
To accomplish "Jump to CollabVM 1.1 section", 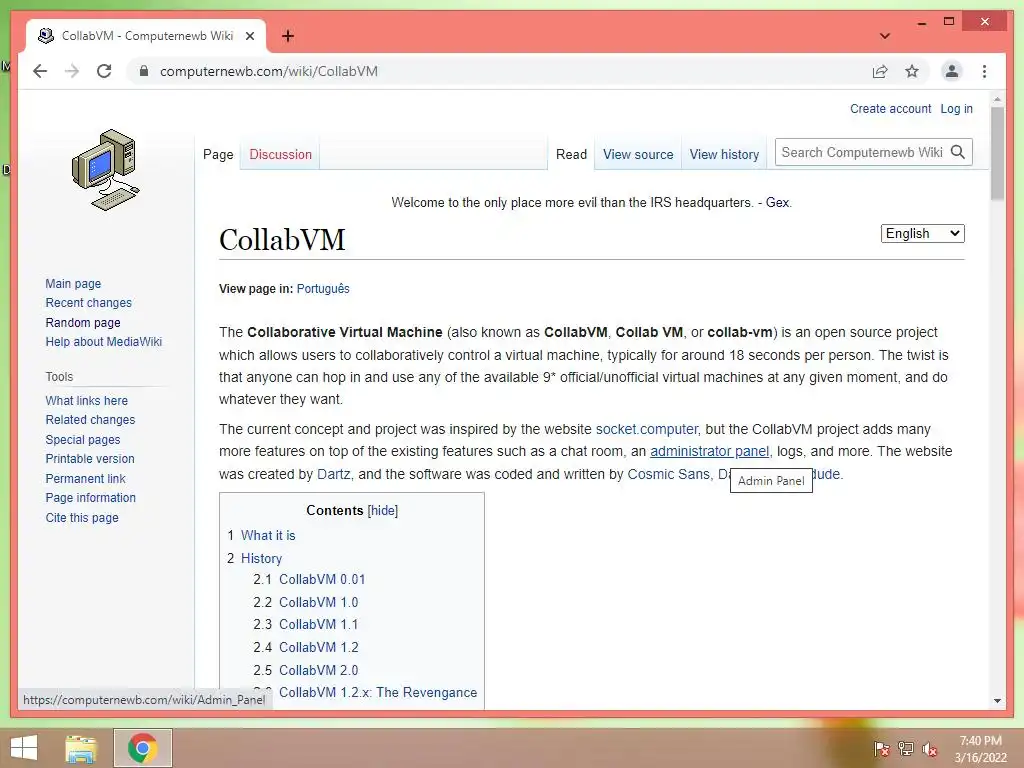I will click(x=318, y=624).
